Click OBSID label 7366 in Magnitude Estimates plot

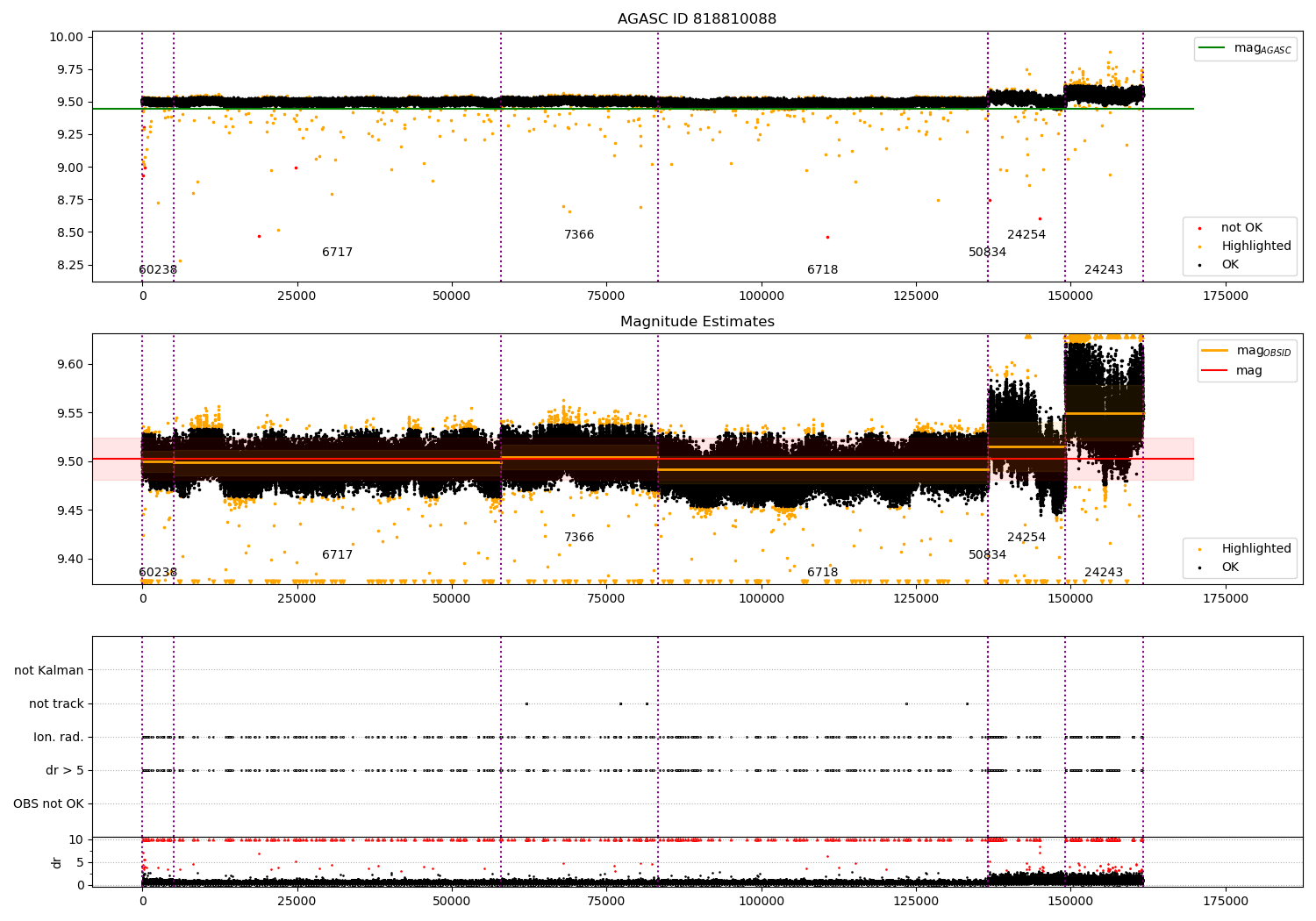pos(579,538)
